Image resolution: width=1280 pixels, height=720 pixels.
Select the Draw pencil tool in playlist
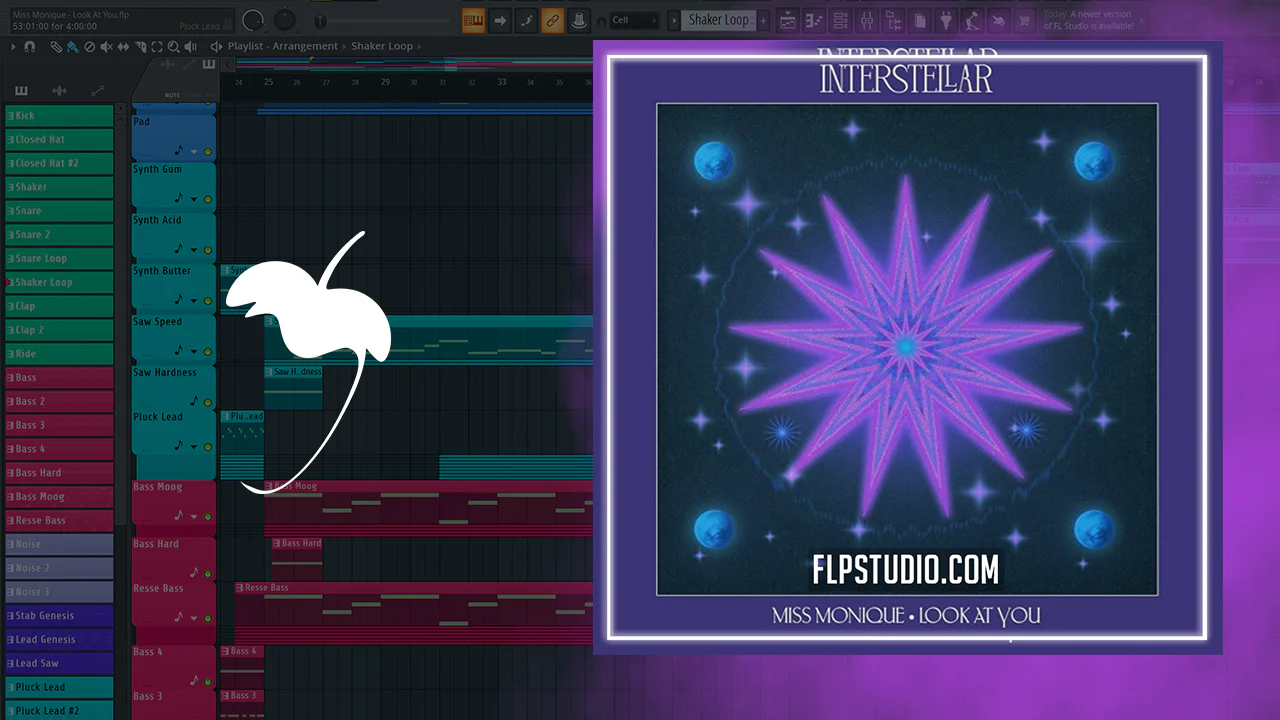56,46
